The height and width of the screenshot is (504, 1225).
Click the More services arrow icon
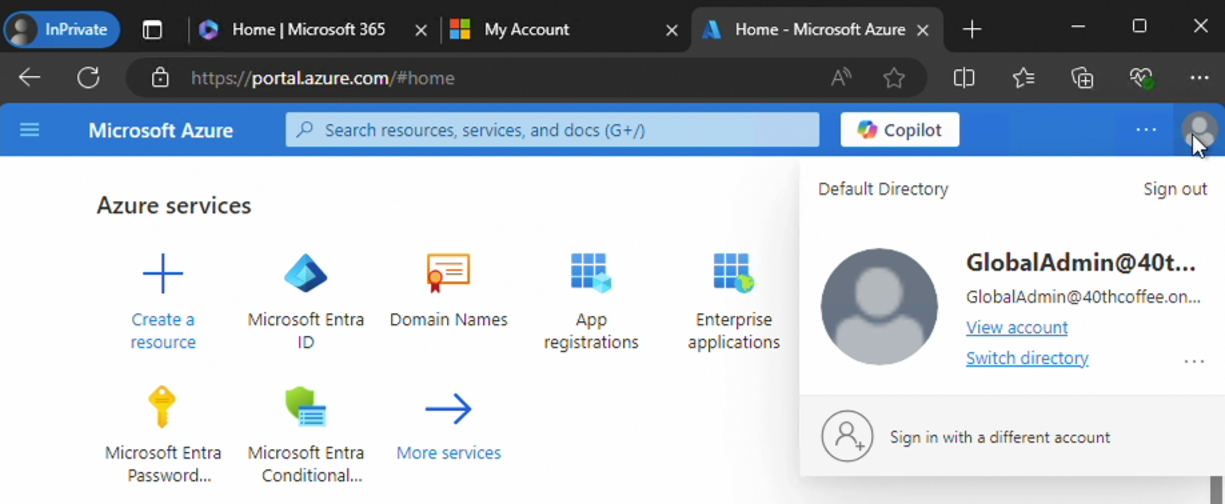[x=448, y=408]
